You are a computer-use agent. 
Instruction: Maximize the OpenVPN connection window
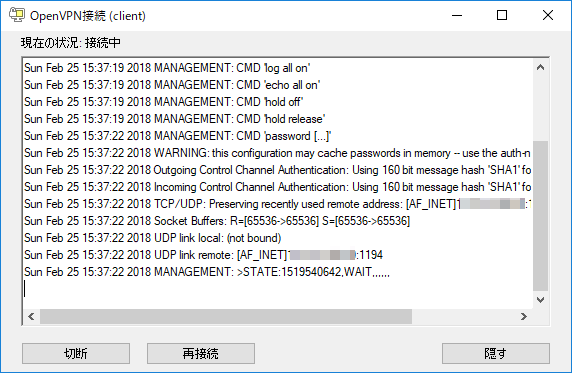click(502, 15)
